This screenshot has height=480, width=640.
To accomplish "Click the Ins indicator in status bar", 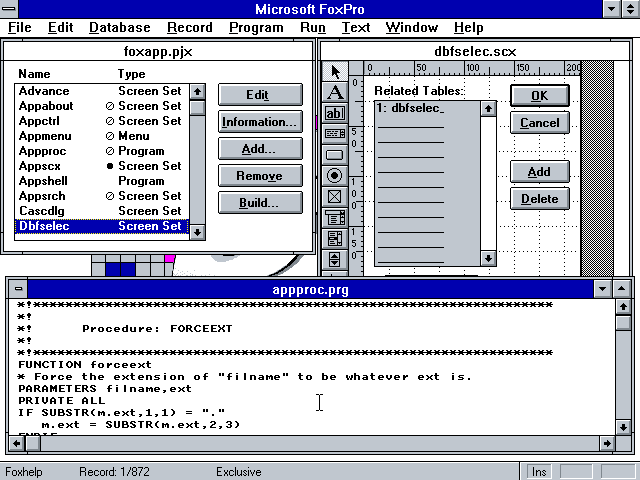I will pyautogui.click(x=539, y=472).
